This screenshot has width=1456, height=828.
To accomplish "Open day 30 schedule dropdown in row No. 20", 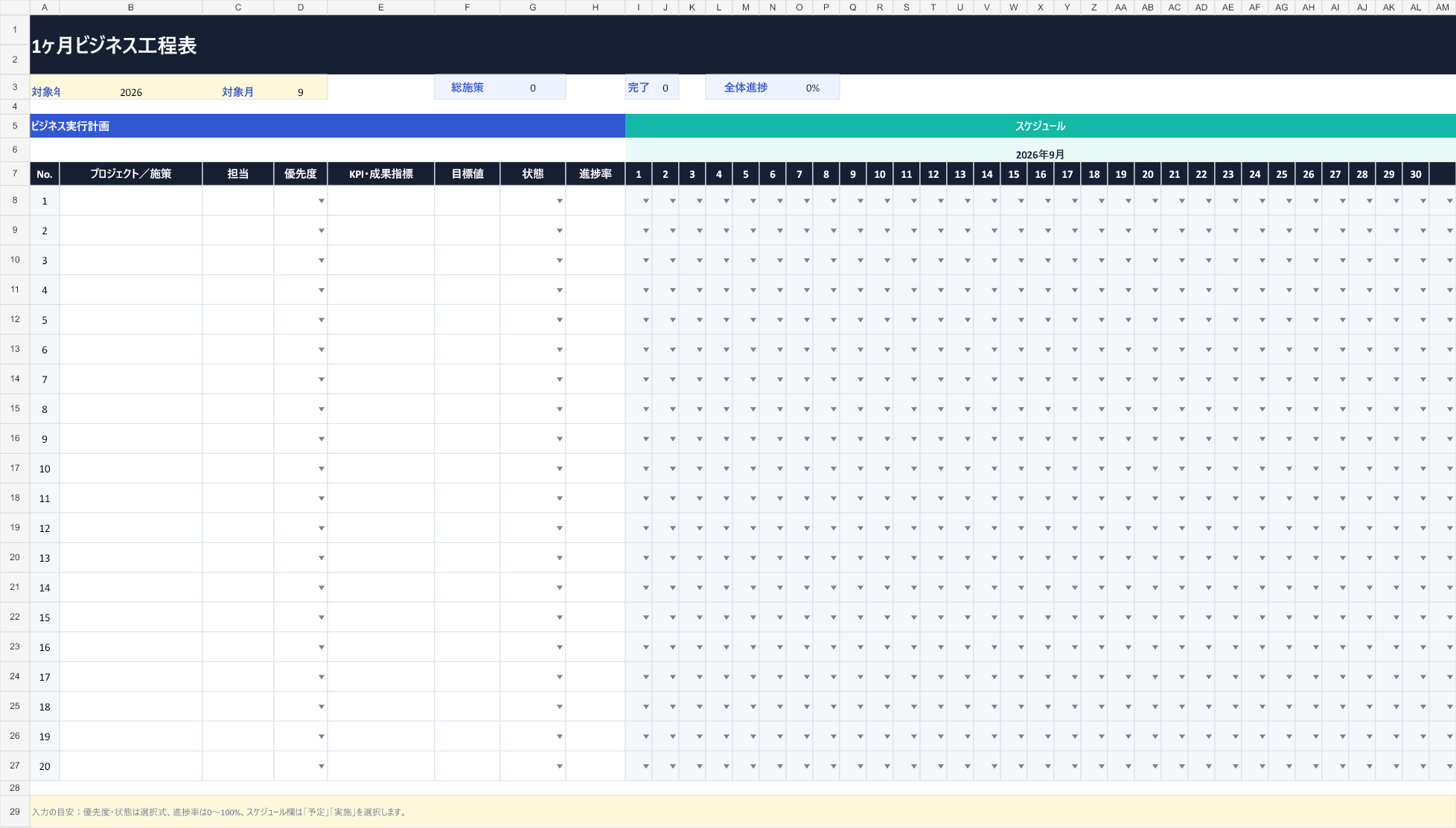I will click(x=1423, y=766).
